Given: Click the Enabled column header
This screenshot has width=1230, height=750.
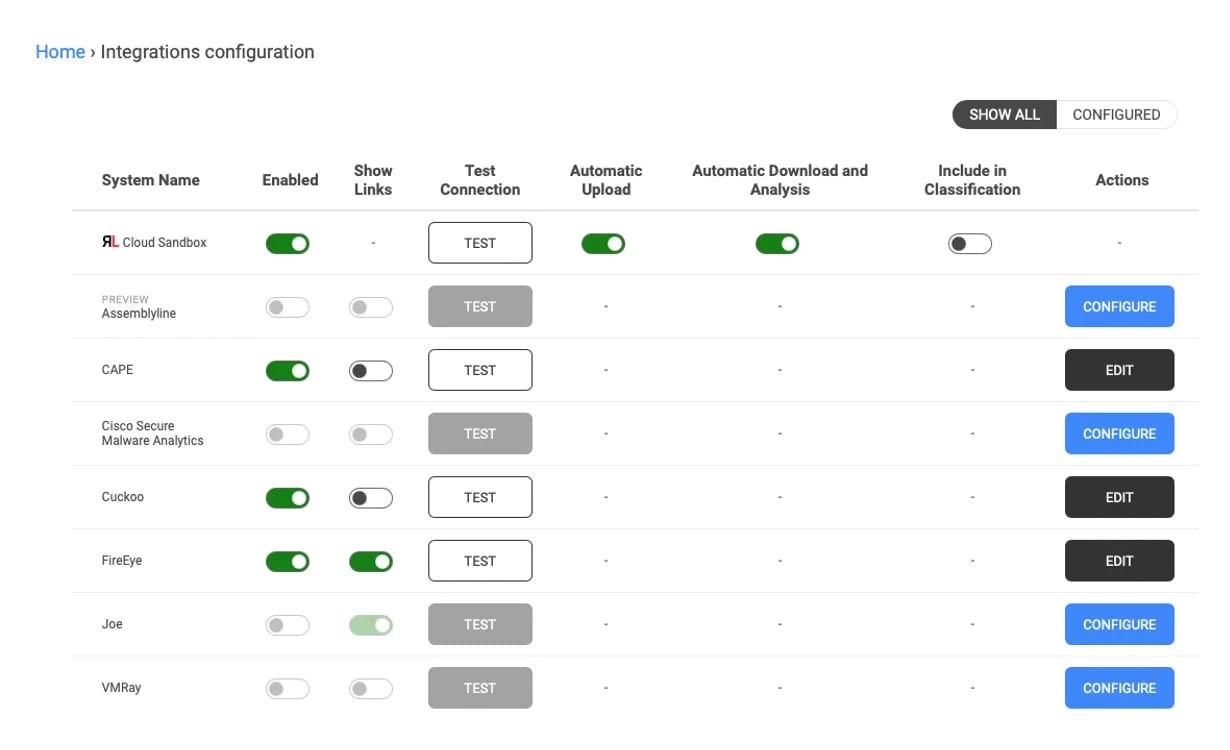Looking at the screenshot, I should (290, 180).
